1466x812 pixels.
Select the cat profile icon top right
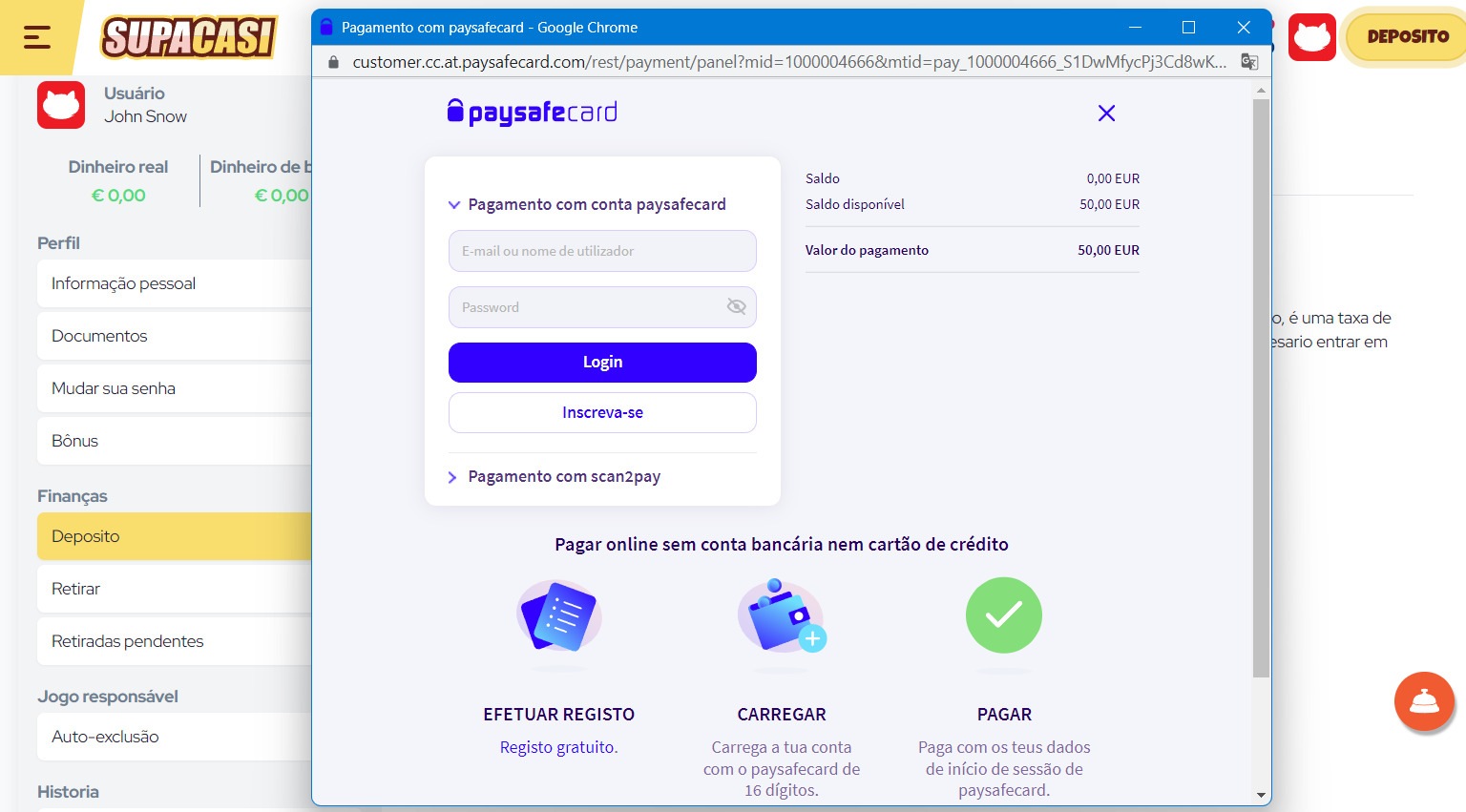(x=1312, y=37)
